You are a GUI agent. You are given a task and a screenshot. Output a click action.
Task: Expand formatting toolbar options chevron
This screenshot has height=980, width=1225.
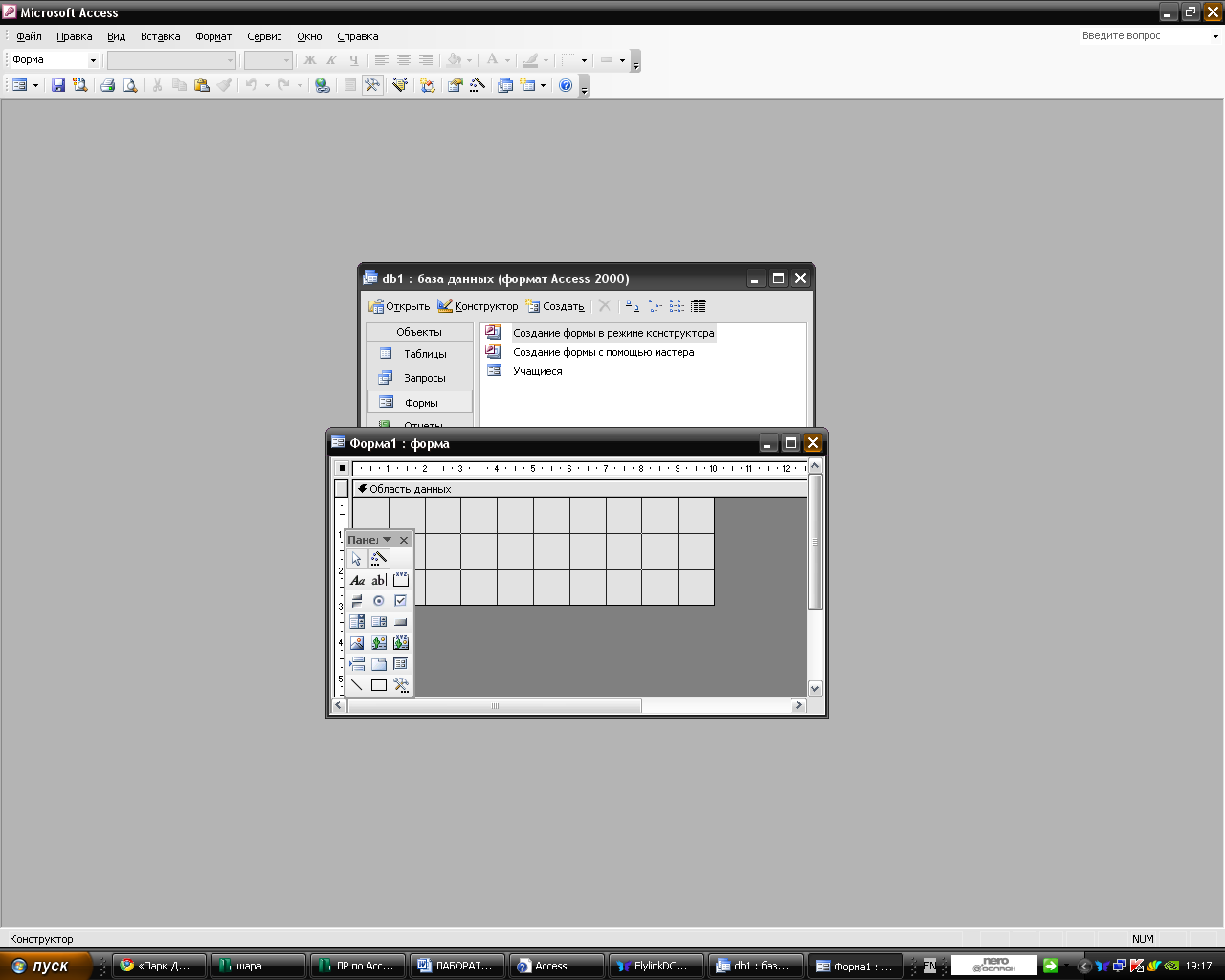[635, 62]
